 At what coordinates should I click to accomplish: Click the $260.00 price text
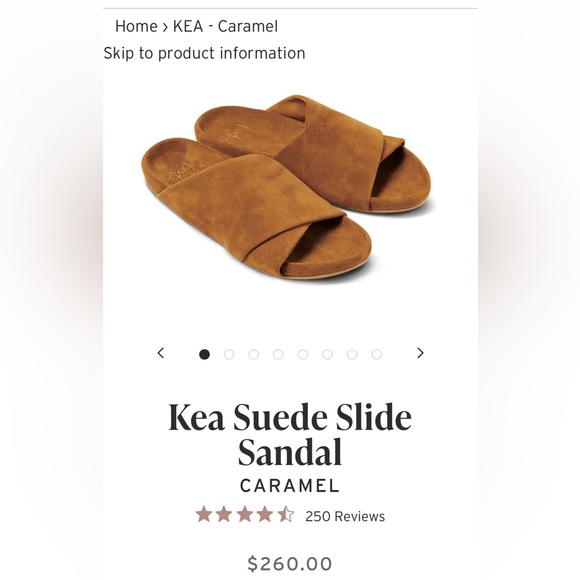290,564
